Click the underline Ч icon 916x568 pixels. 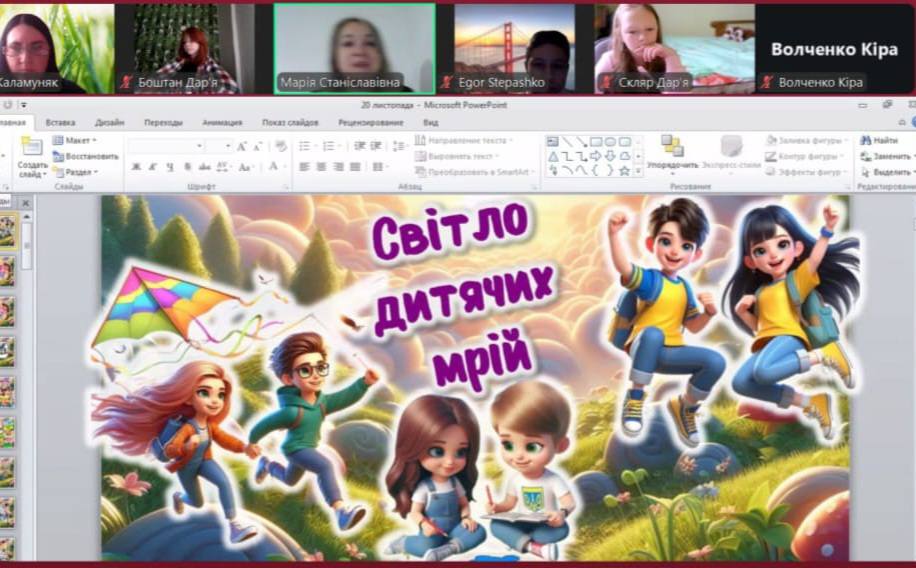[166, 167]
